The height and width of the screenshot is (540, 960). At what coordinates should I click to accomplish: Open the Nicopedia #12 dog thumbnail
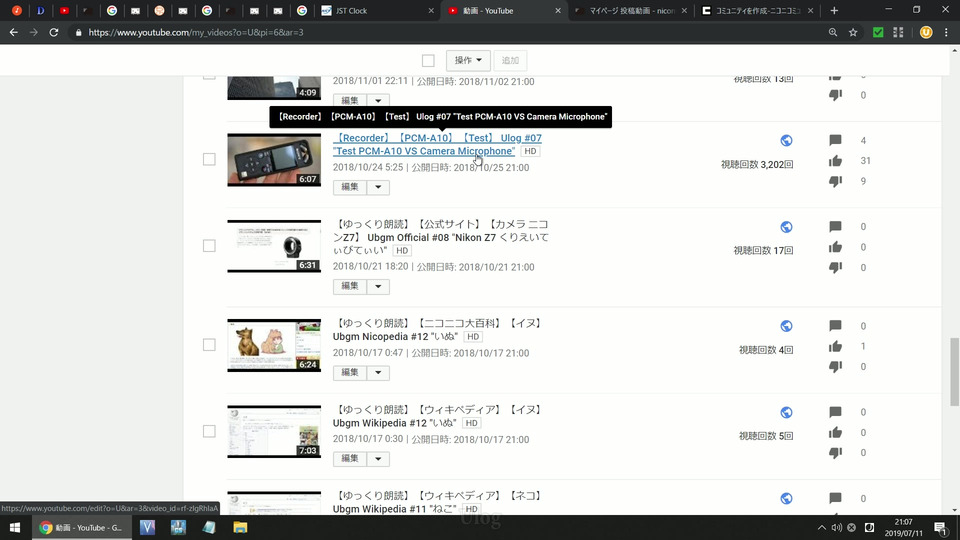[274, 345]
